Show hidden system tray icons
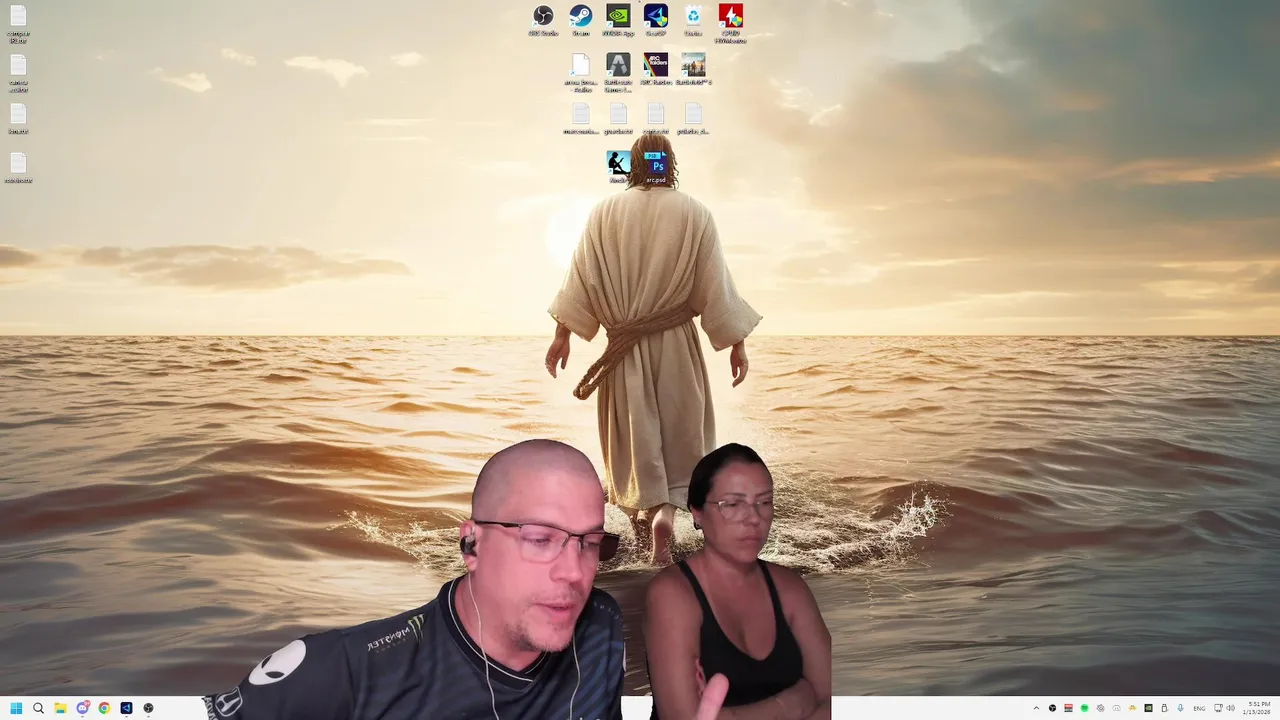1280x720 pixels. pos(1036,708)
